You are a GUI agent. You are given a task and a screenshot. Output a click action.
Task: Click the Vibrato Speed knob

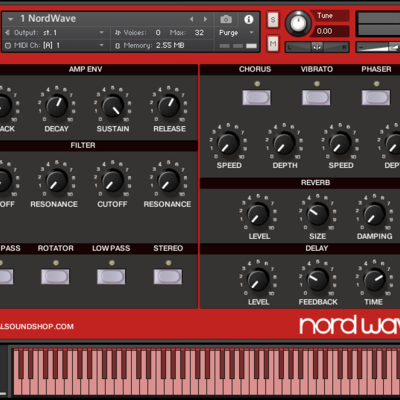pos(340,143)
